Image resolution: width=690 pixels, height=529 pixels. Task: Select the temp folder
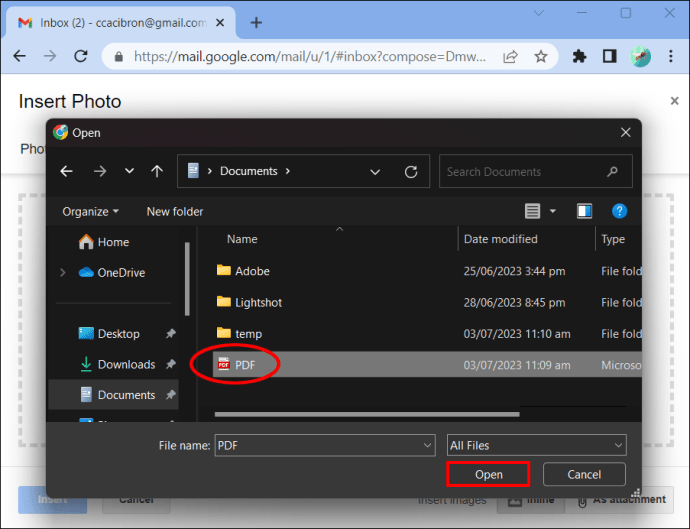pyautogui.click(x=239, y=334)
